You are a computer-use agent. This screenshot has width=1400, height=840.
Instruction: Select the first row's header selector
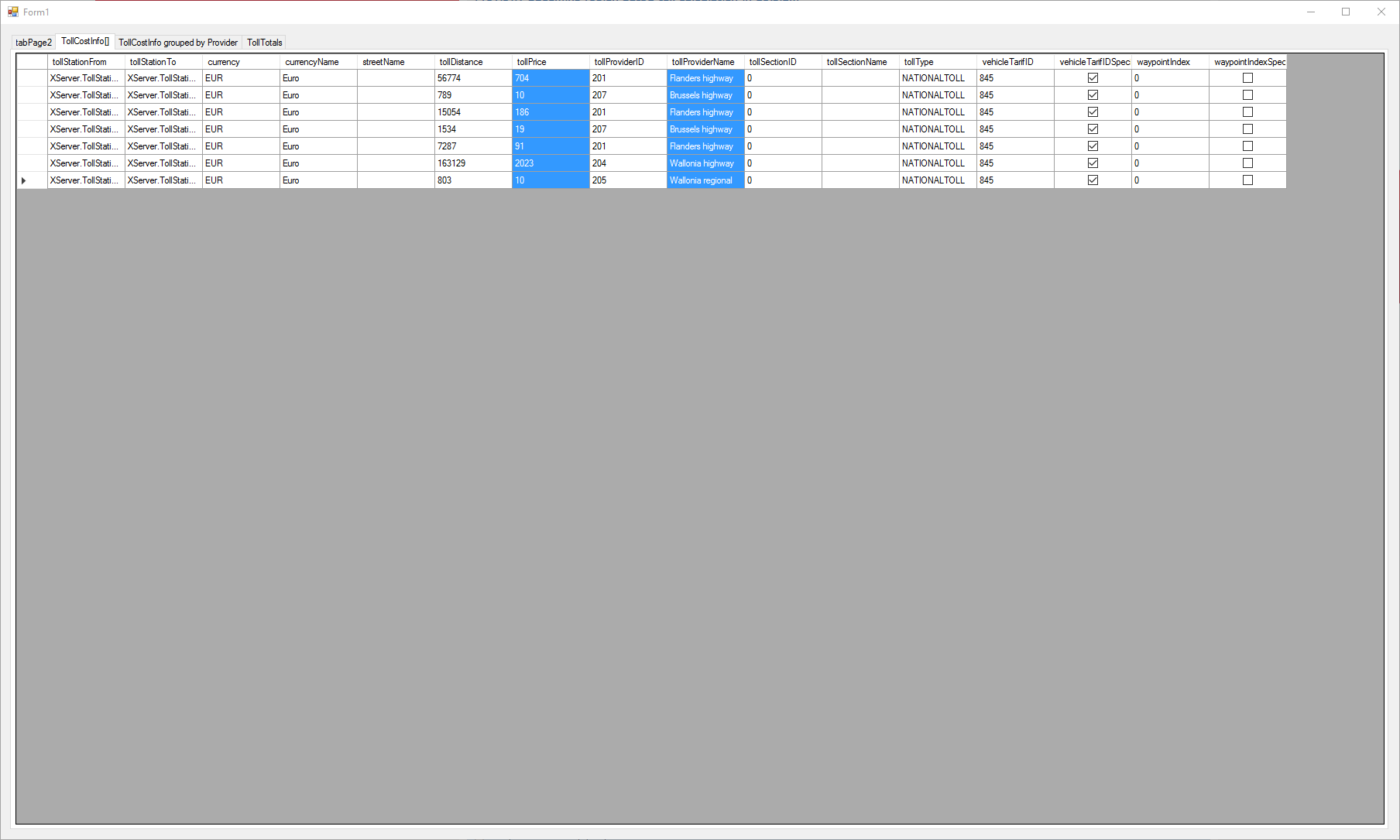point(32,78)
